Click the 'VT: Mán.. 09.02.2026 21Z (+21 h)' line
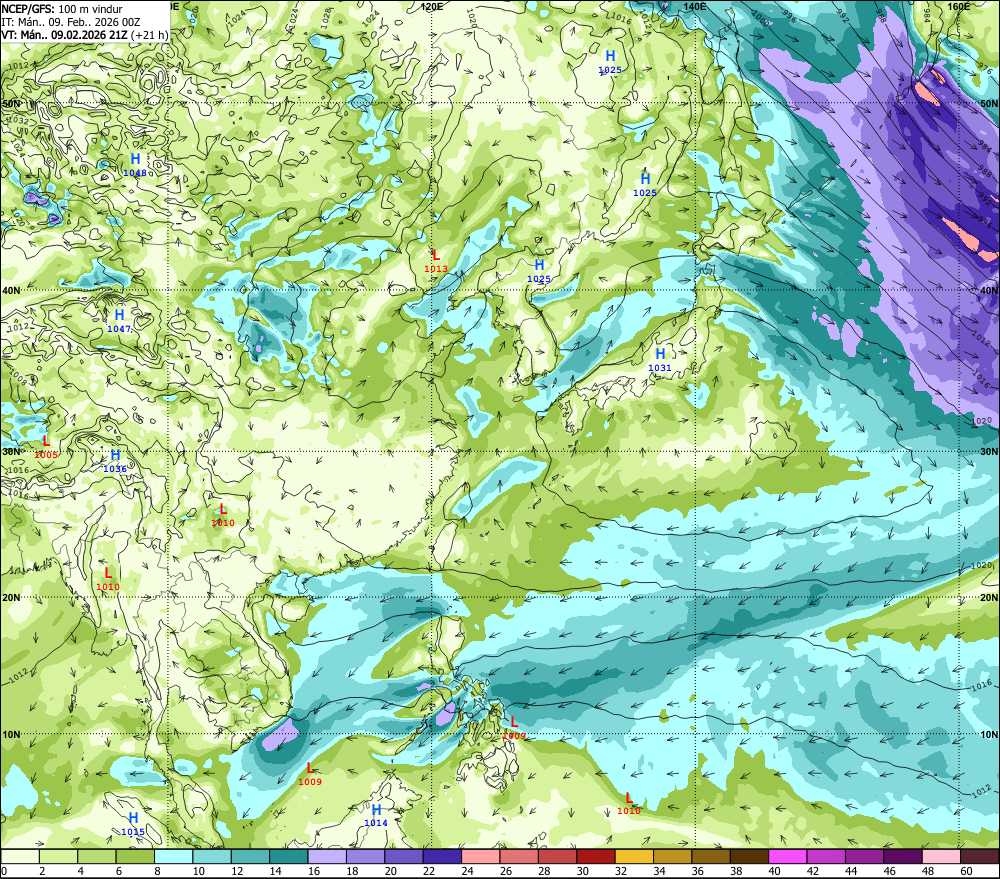The height and width of the screenshot is (879, 1000). (85, 34)
